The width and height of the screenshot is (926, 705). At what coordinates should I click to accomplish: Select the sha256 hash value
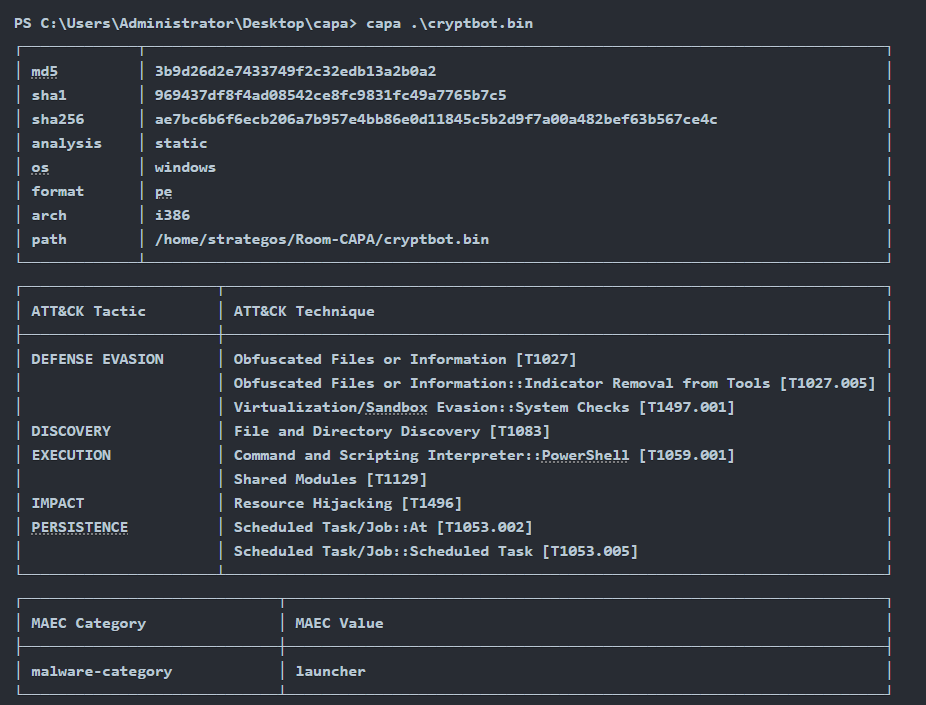(436, 119)
